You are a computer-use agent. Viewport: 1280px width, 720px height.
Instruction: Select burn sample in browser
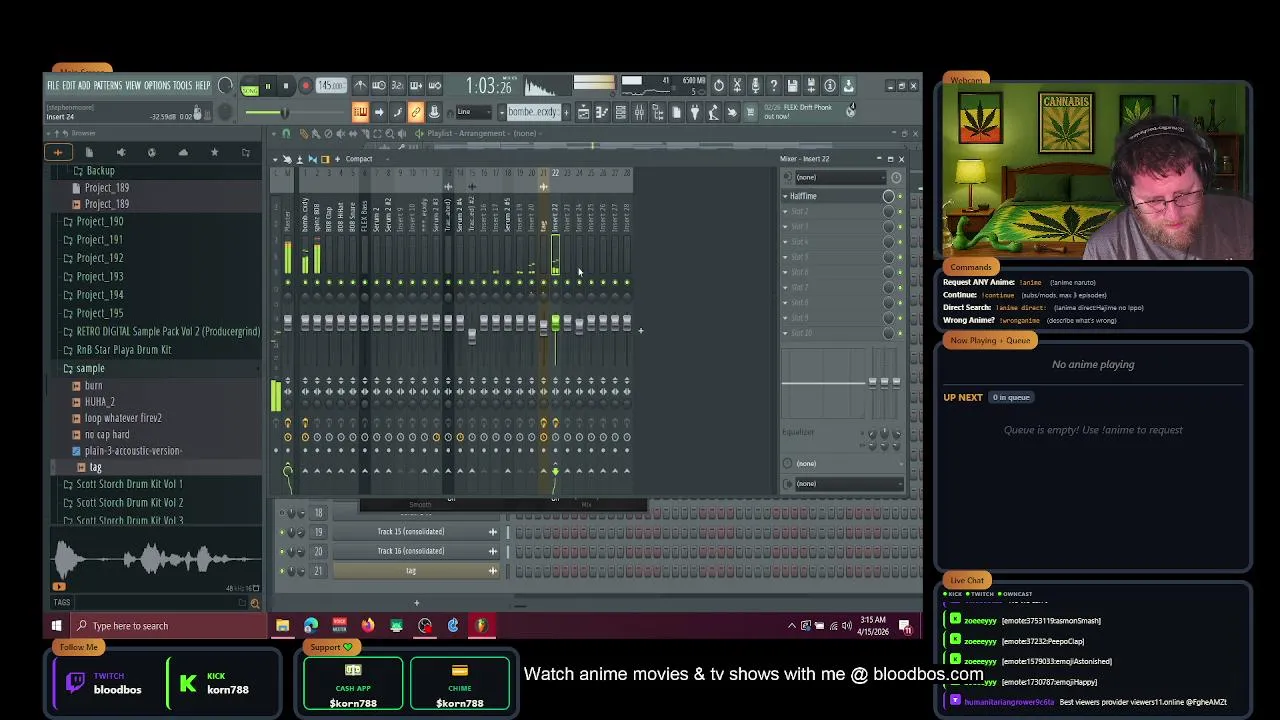[93, 385]
